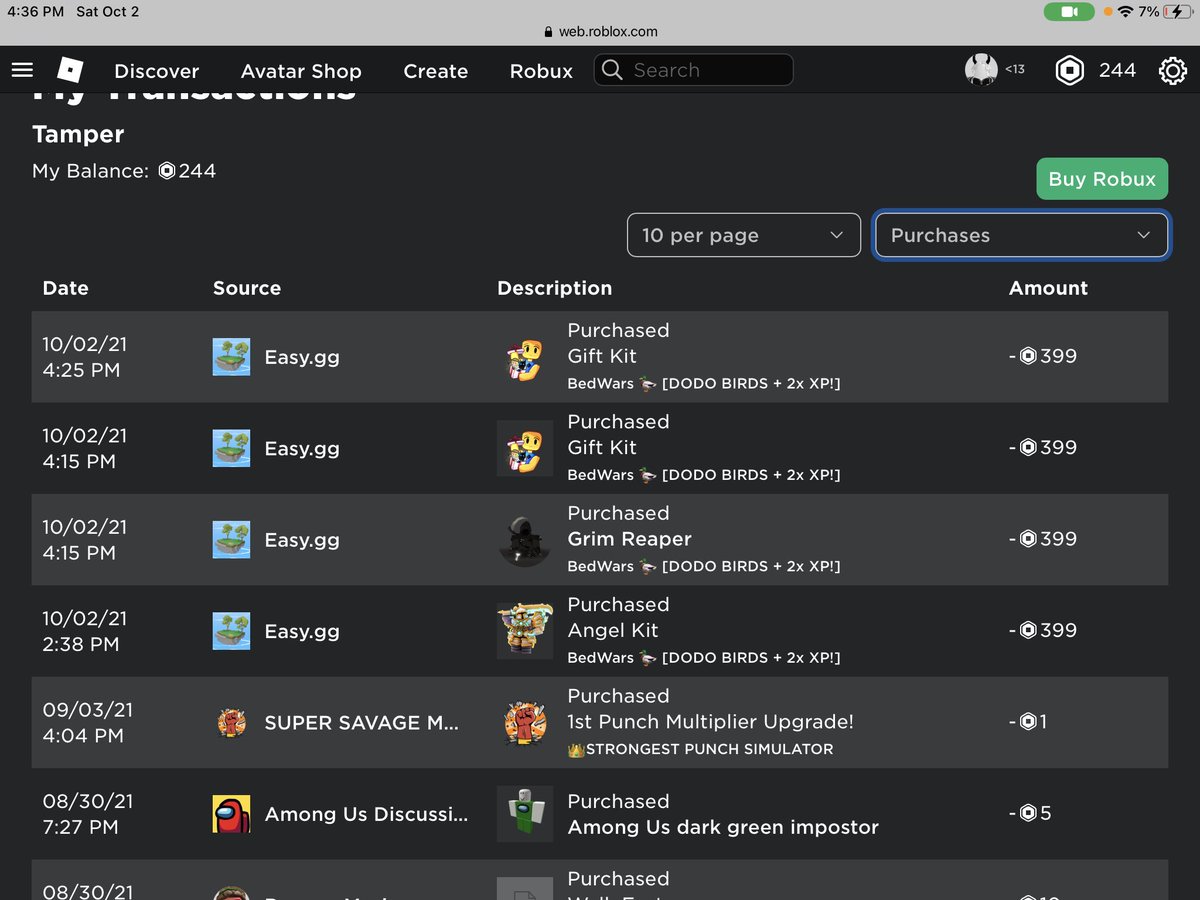Click the magnifier search icon
1200x900 pixels.
614,70
